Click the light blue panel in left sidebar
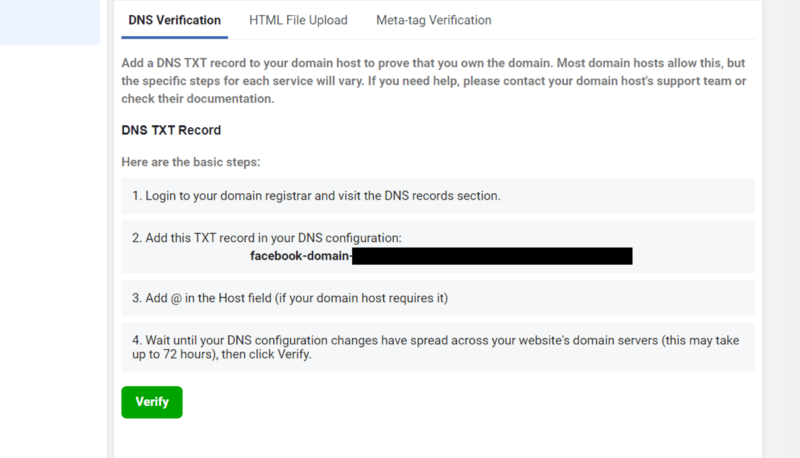The height and width of the screenshot is (458, 800). tap(50, 22)
